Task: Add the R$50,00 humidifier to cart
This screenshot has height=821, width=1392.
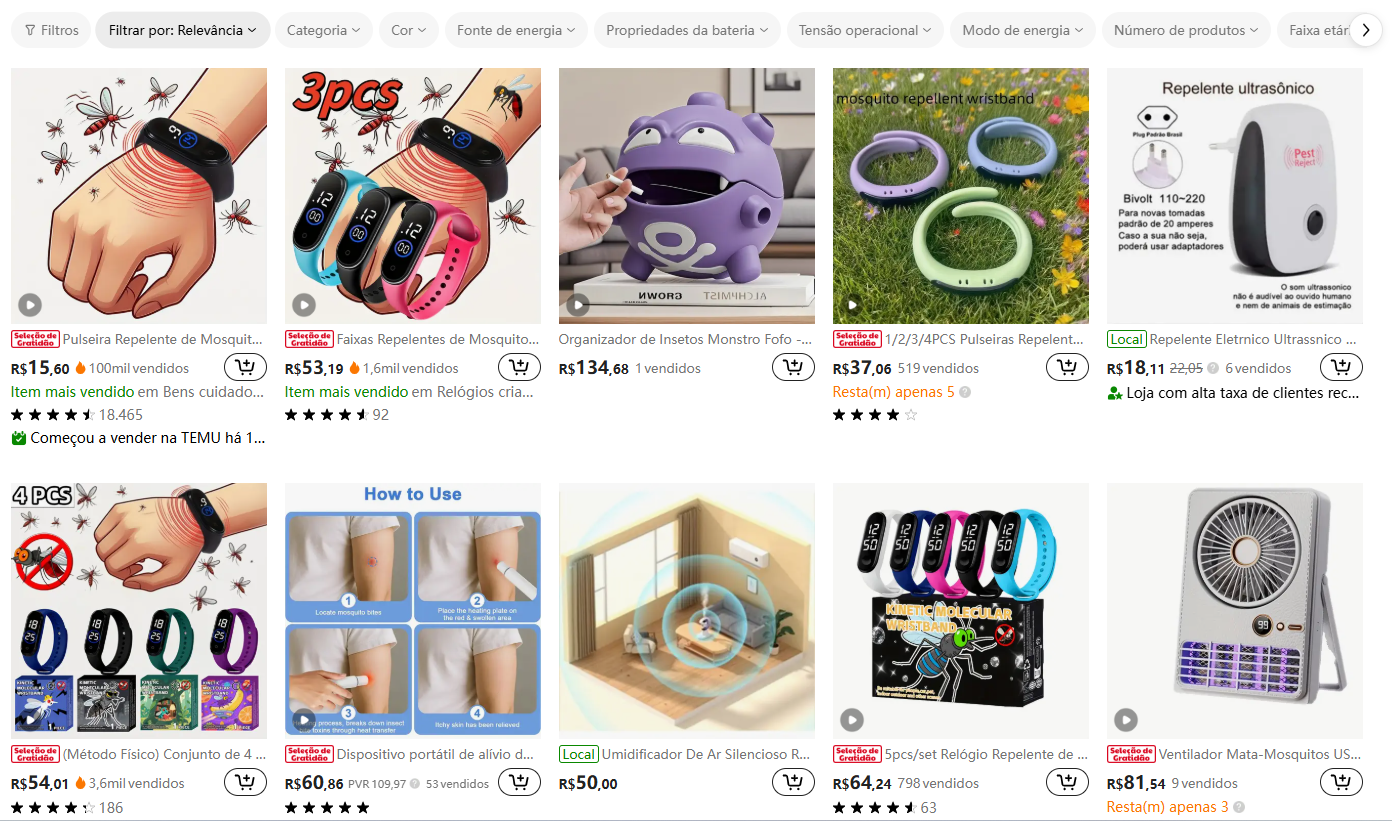Action: tap(793, 782)
